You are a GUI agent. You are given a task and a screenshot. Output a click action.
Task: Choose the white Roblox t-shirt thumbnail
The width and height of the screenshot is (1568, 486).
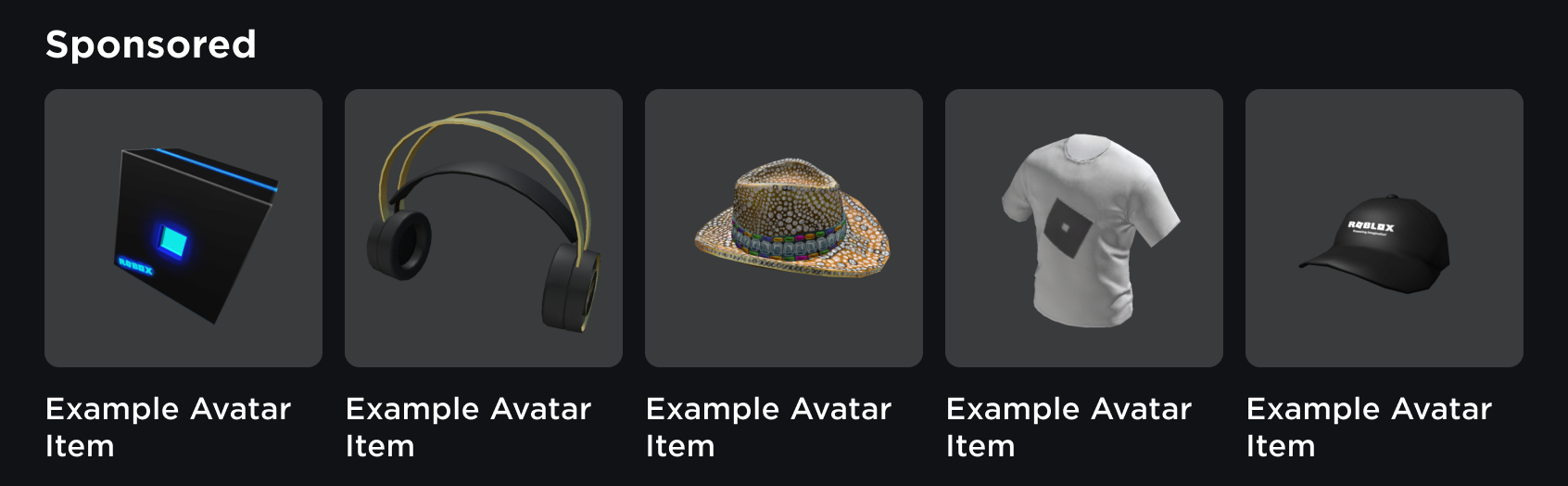click(x=1084, y=228)
